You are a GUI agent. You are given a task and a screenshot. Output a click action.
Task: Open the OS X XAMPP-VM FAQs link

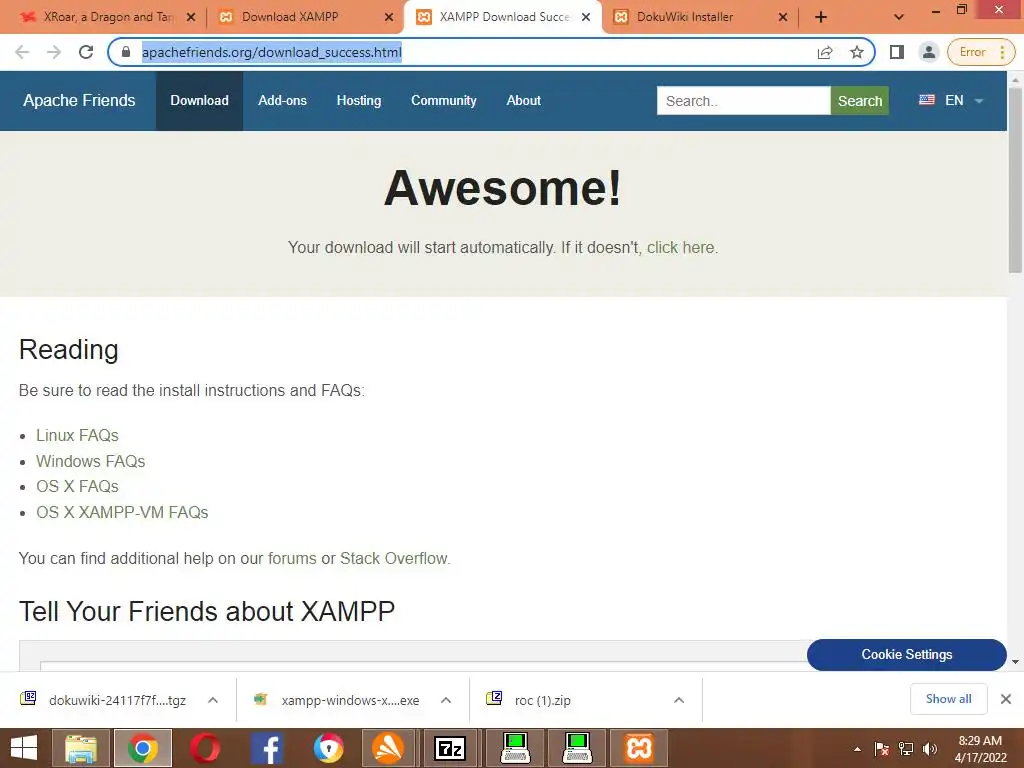pyautogui.click(x=122, y=512)
